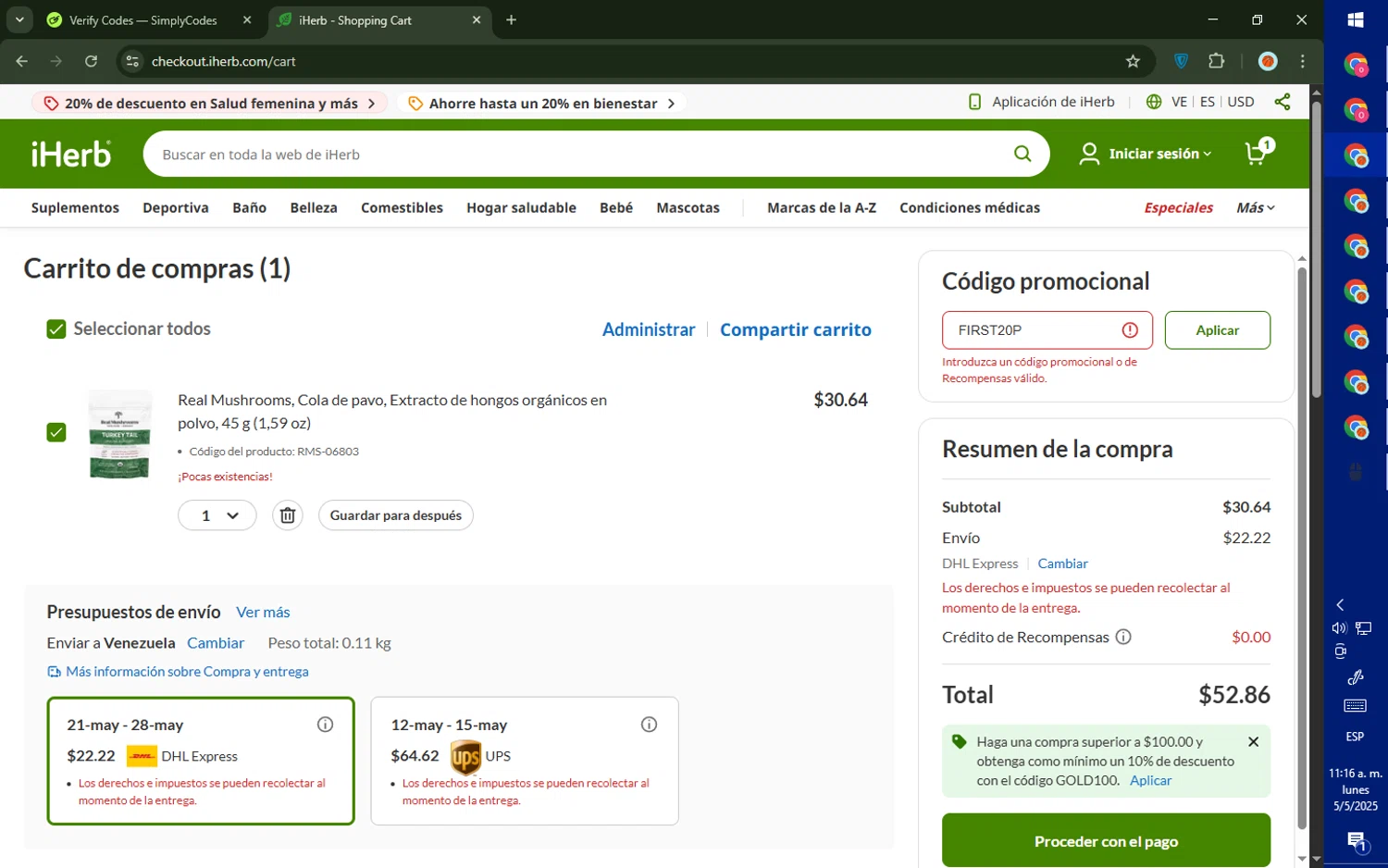Click the Real Mushrooms product thumbnail
Screen dimensions: 1388x868
[119, 434]
